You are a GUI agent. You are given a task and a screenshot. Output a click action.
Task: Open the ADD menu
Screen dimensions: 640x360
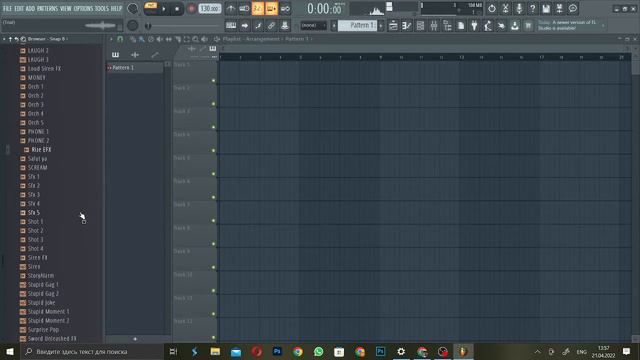31,9
